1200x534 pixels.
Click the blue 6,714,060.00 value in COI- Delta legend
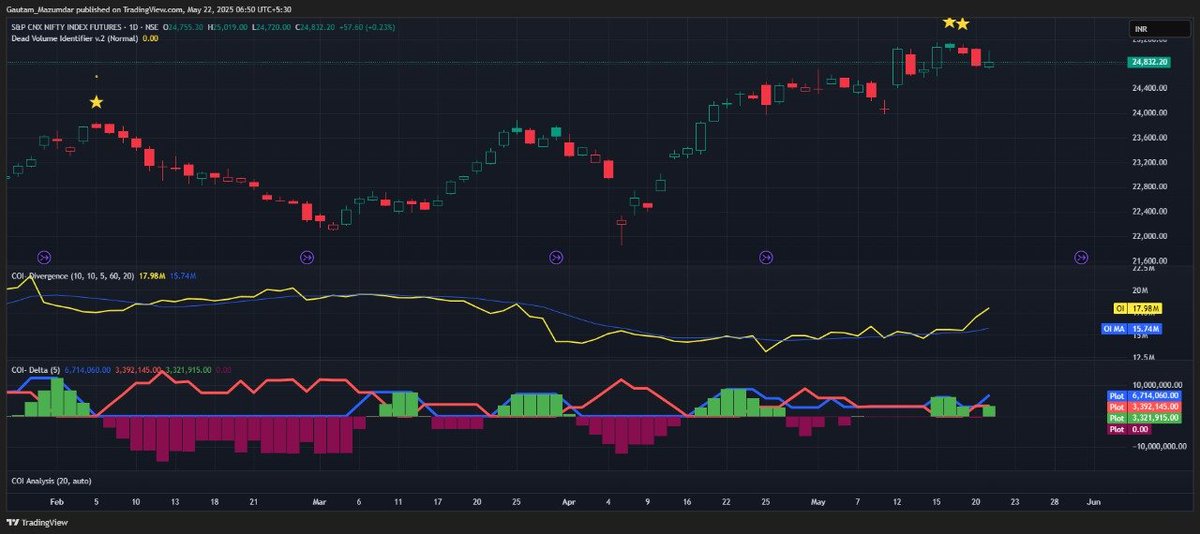point(89,369)
